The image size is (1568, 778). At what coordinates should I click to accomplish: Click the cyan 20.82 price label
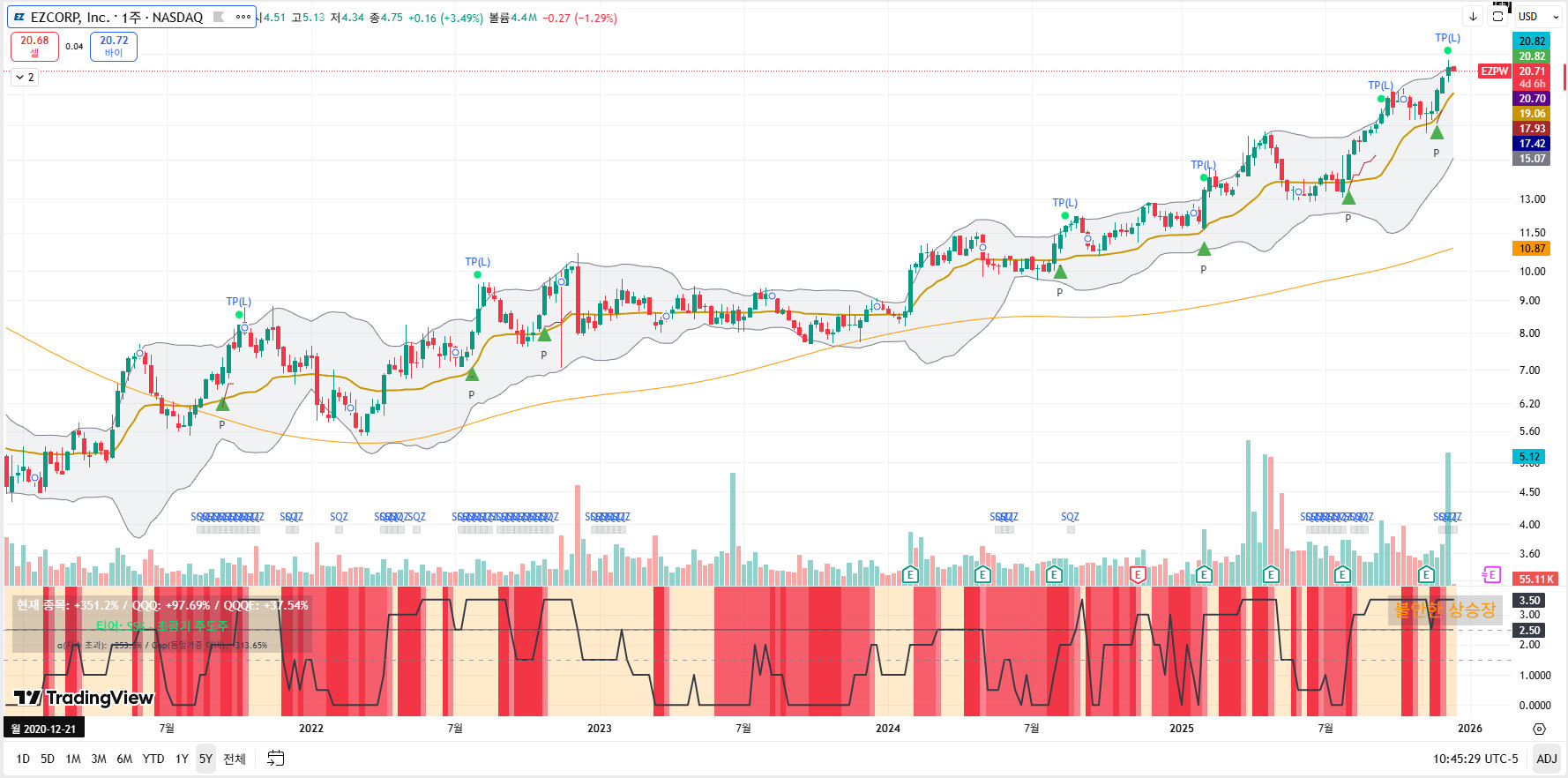[1532, 41]
